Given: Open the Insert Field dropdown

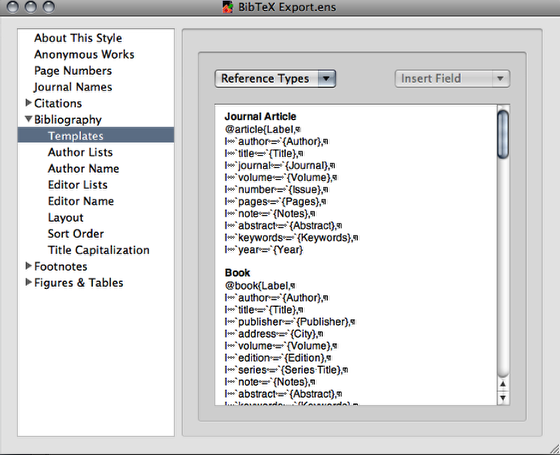Looking at the screenshot, I should 452,79.
